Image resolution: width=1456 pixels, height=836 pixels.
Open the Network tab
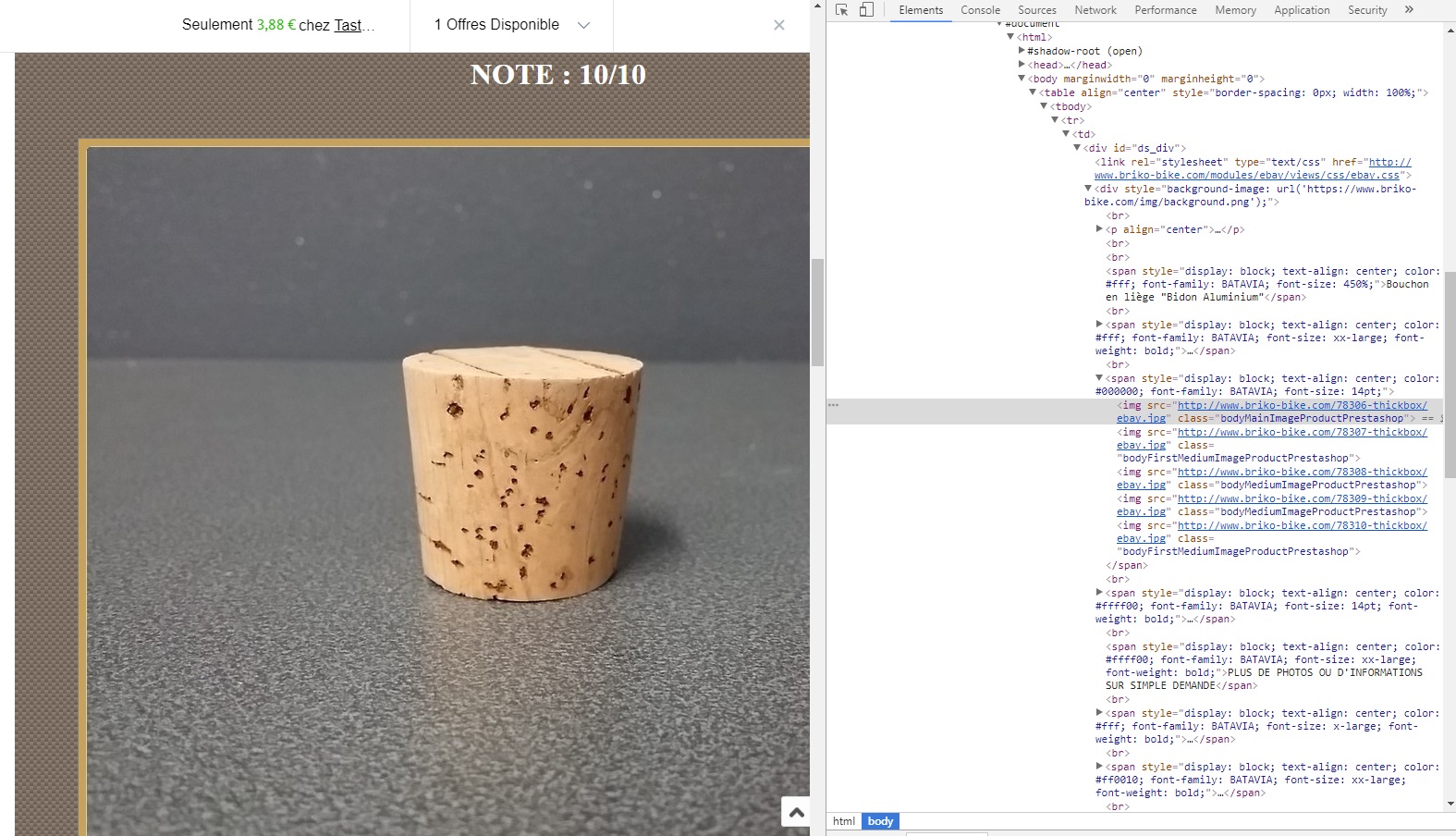tap(1095, 10)
